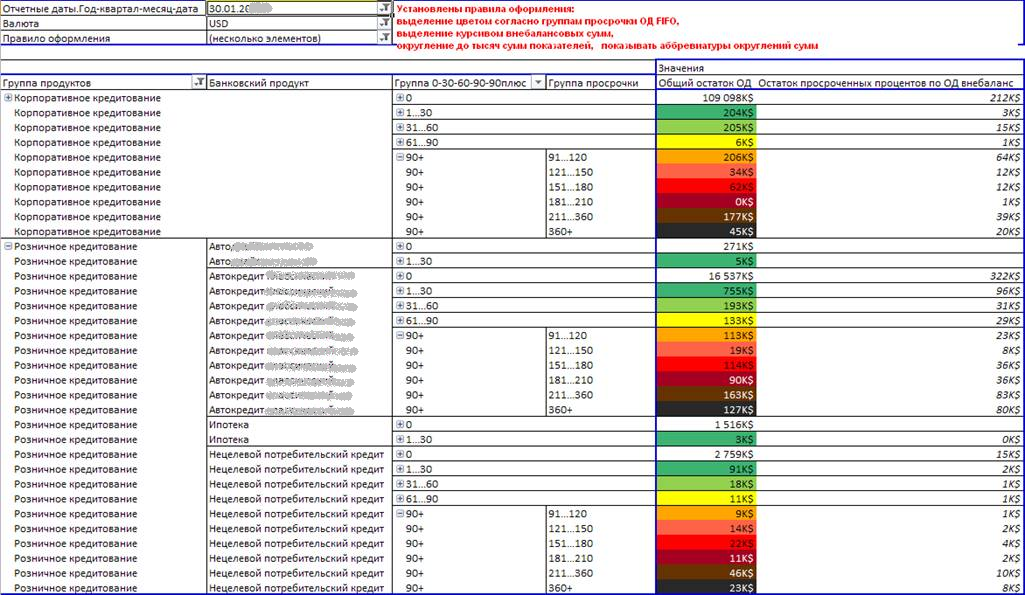The width and height of the screenshot is (1025, 595).
Task: Collapse 90+ group for Нецелевой потребительский кредит
Action: pyautogui.click(x=400, y=513)
